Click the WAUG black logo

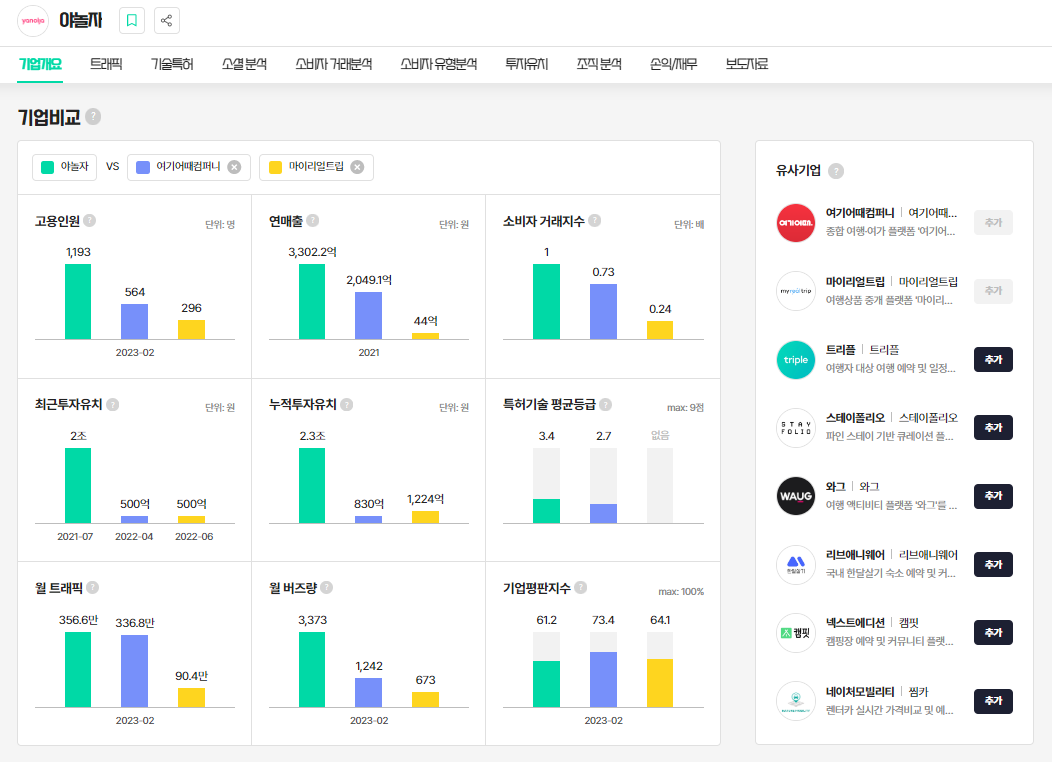pos(796,496)
